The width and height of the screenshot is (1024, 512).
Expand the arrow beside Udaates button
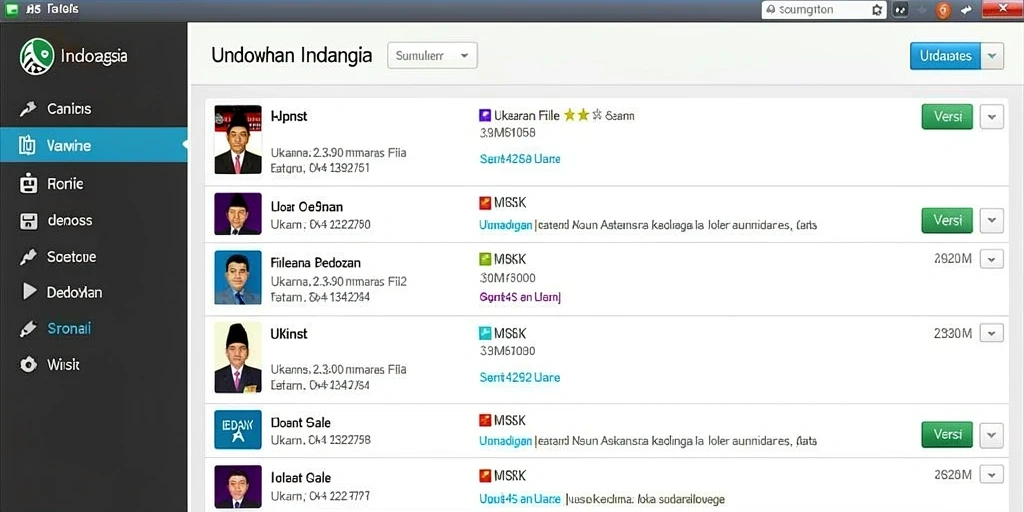point(992,56)
